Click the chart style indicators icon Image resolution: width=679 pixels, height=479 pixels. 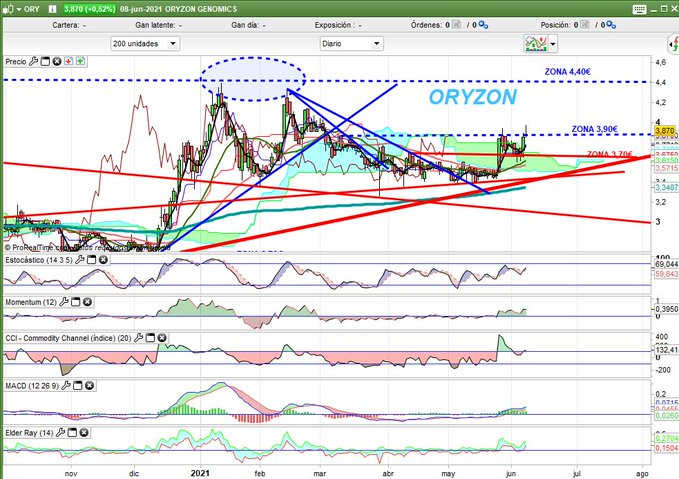(536, 44)
